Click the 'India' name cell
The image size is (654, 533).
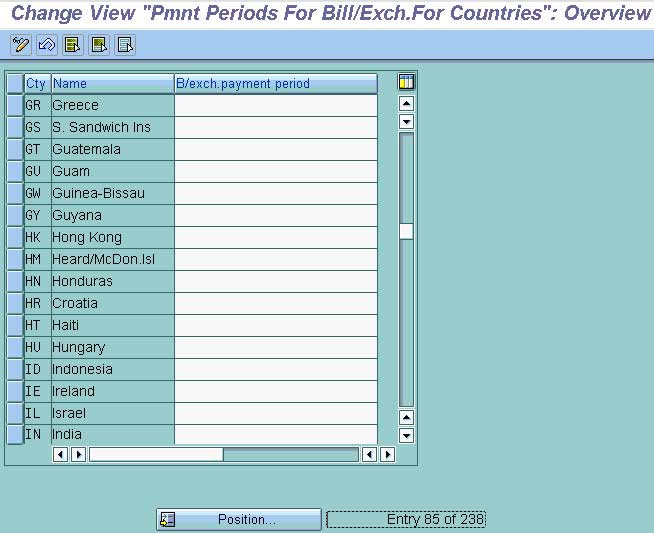(x=113, y=435)
